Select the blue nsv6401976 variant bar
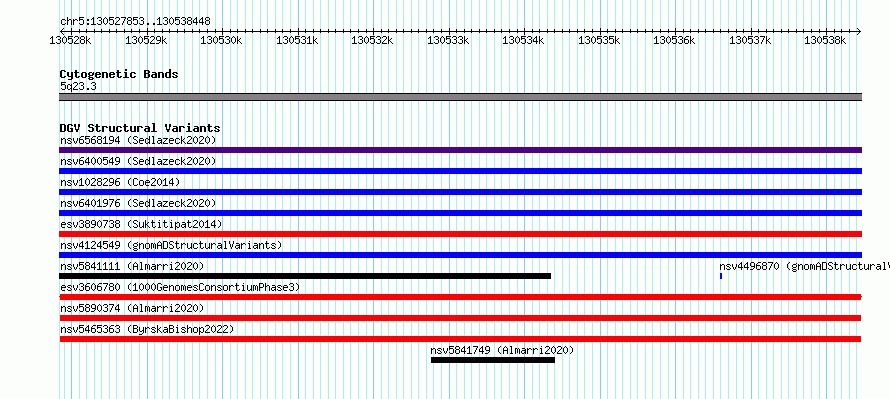The width and height of the screenshot is (890, 399). [460, 213]
